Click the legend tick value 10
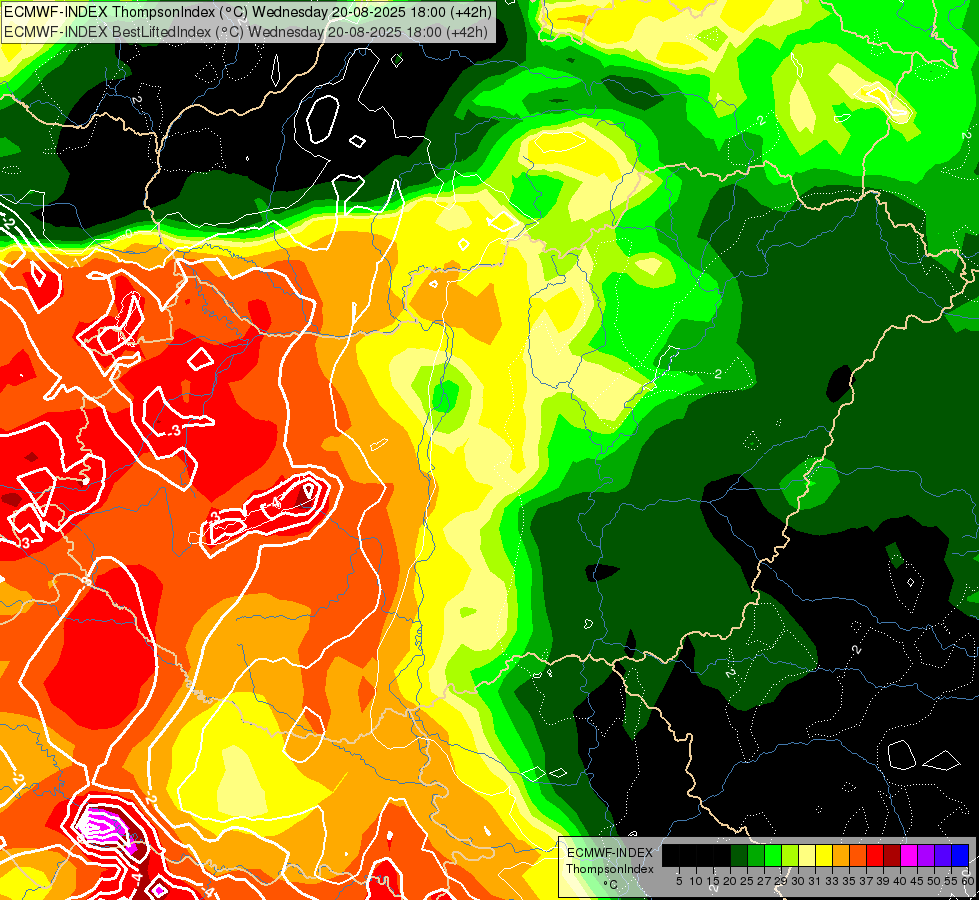979x900 pixels. [x=696, y=881]
